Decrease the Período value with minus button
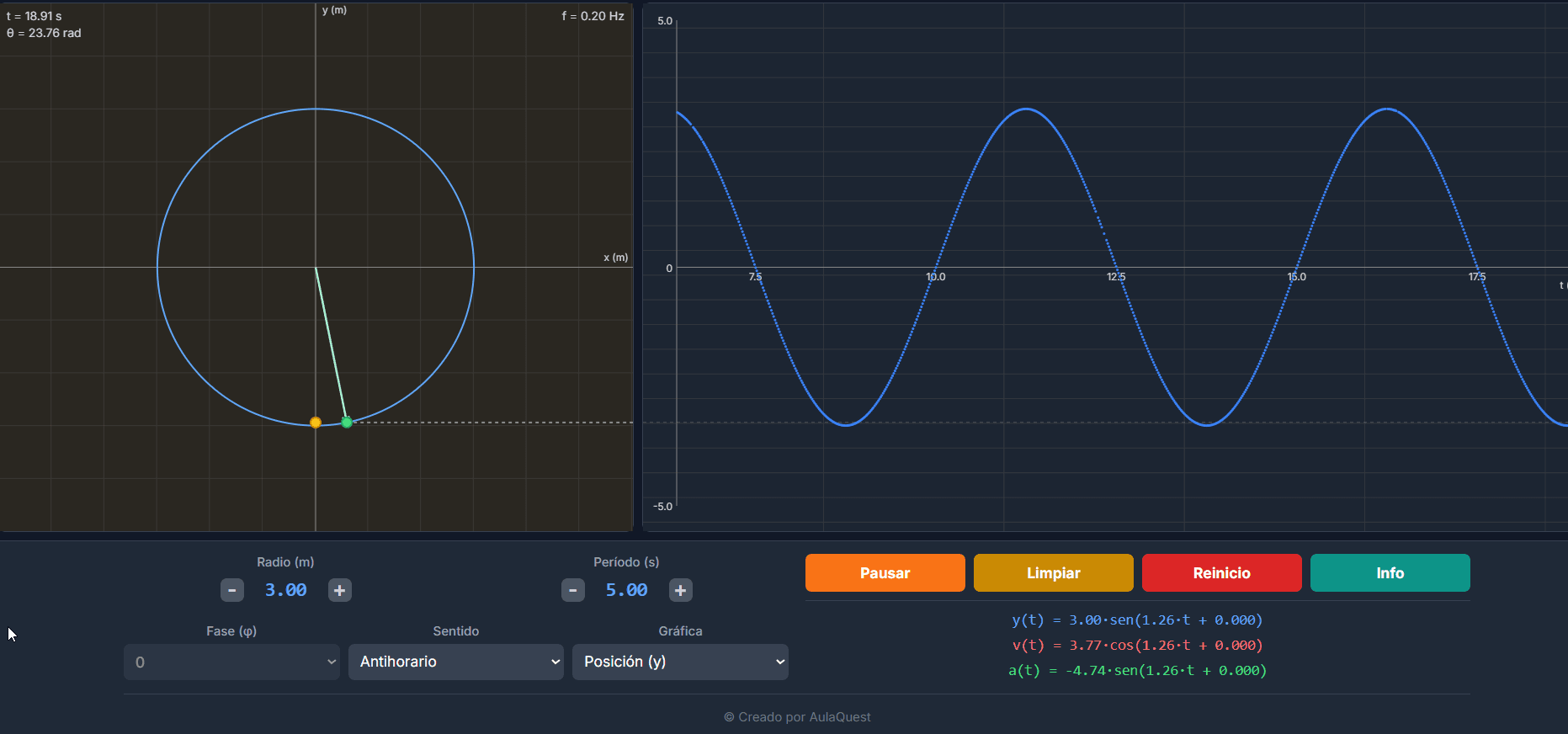This screenshot has width=1568, height=734. [573, 590]
